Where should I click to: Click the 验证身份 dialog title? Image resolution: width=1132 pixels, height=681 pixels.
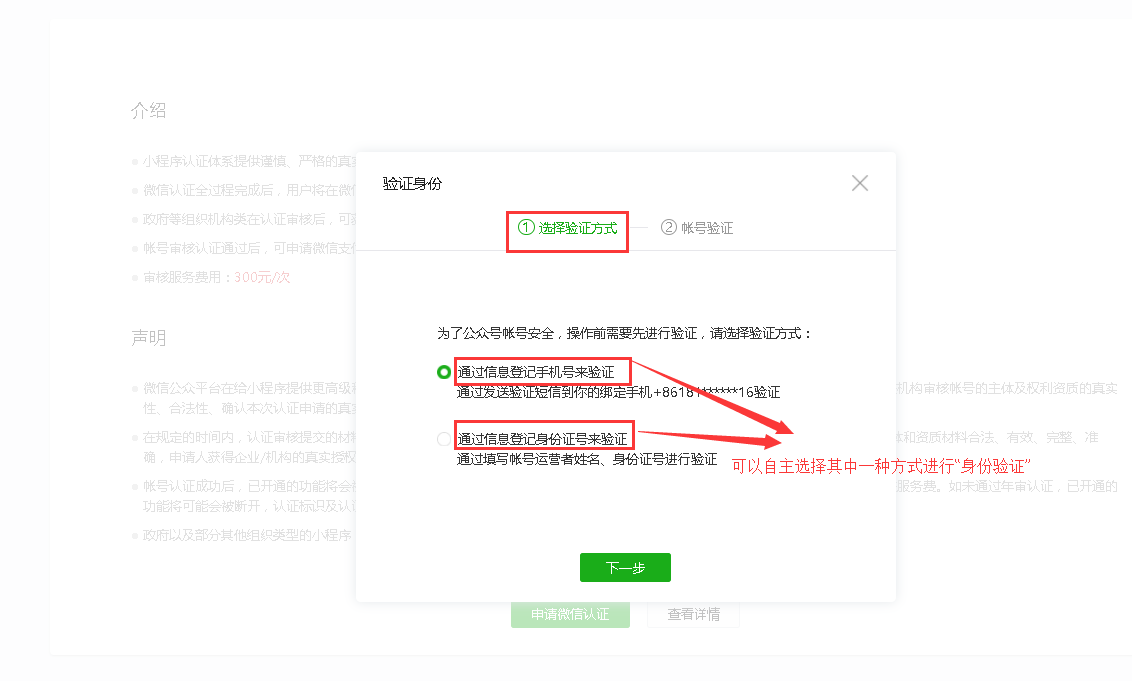(412, 183)
